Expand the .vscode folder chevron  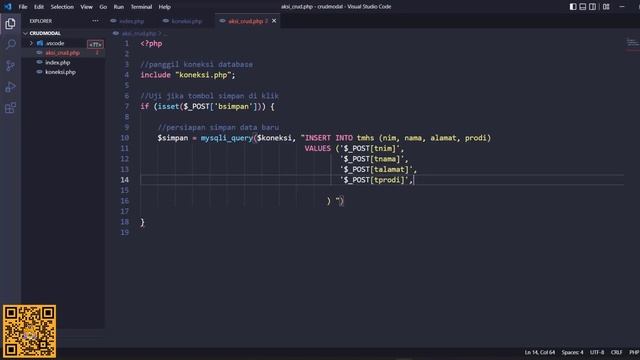tap(31, 43)
